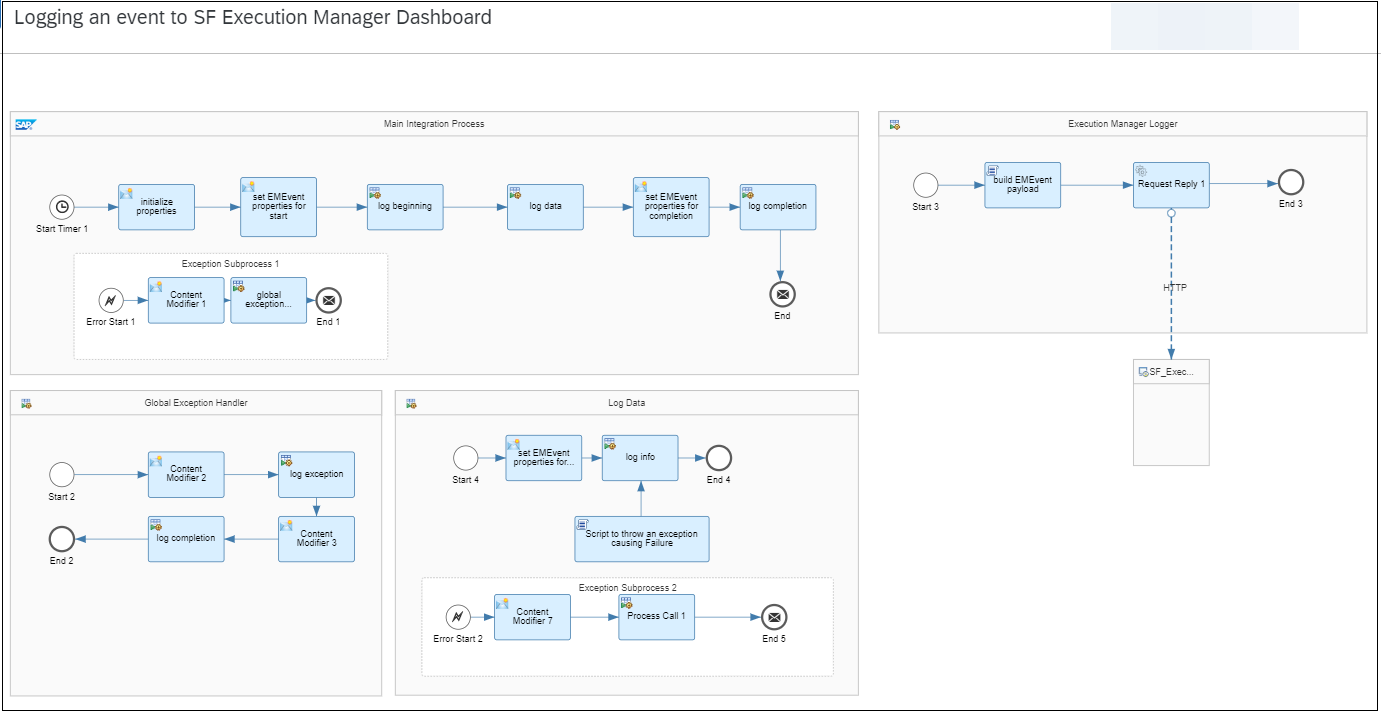Click the Start 4 event circle
This screenshot has height=716, width=1381.
tap(466, 458)
